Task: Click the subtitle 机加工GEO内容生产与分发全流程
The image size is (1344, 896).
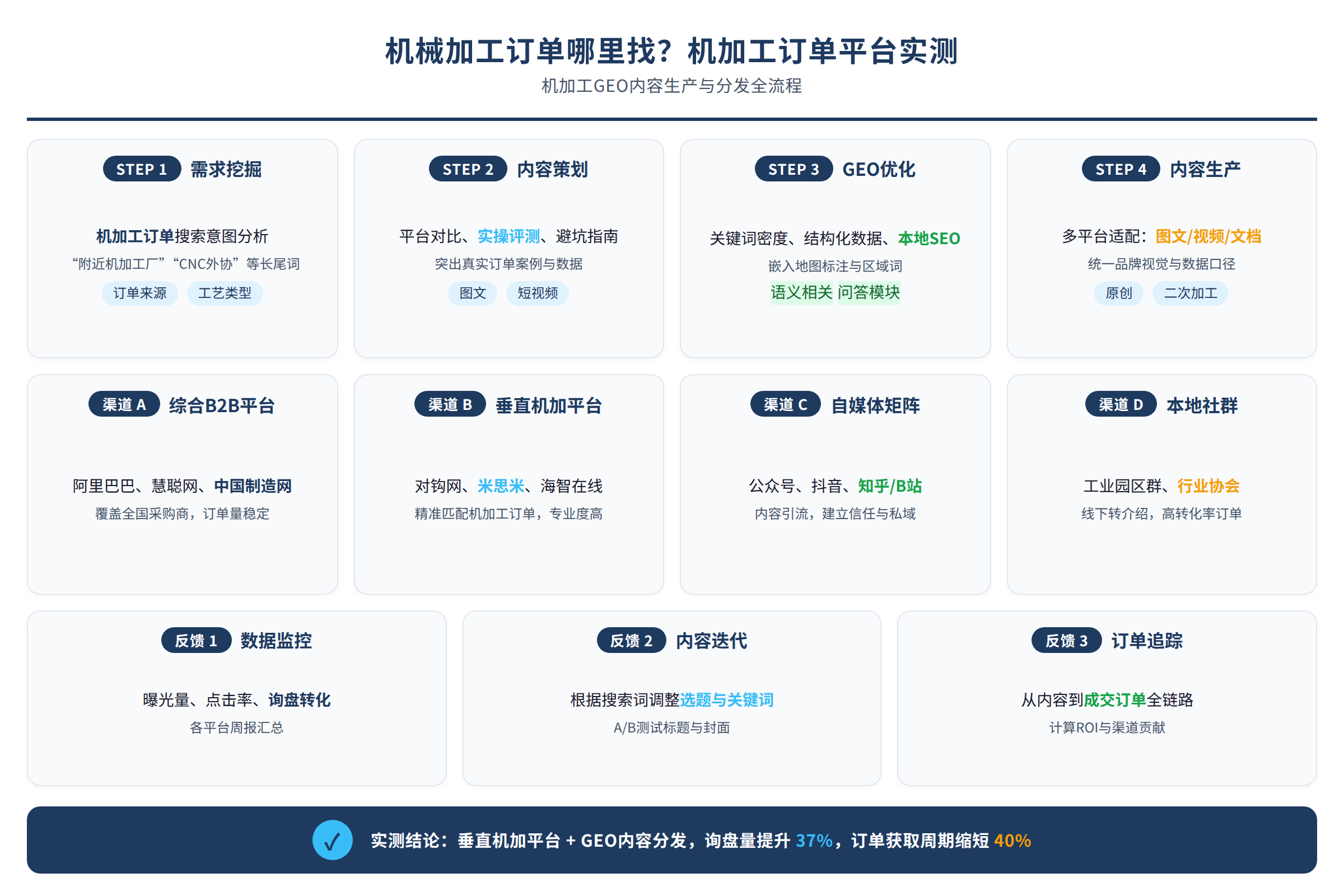Action: click(x=672, y=86)
